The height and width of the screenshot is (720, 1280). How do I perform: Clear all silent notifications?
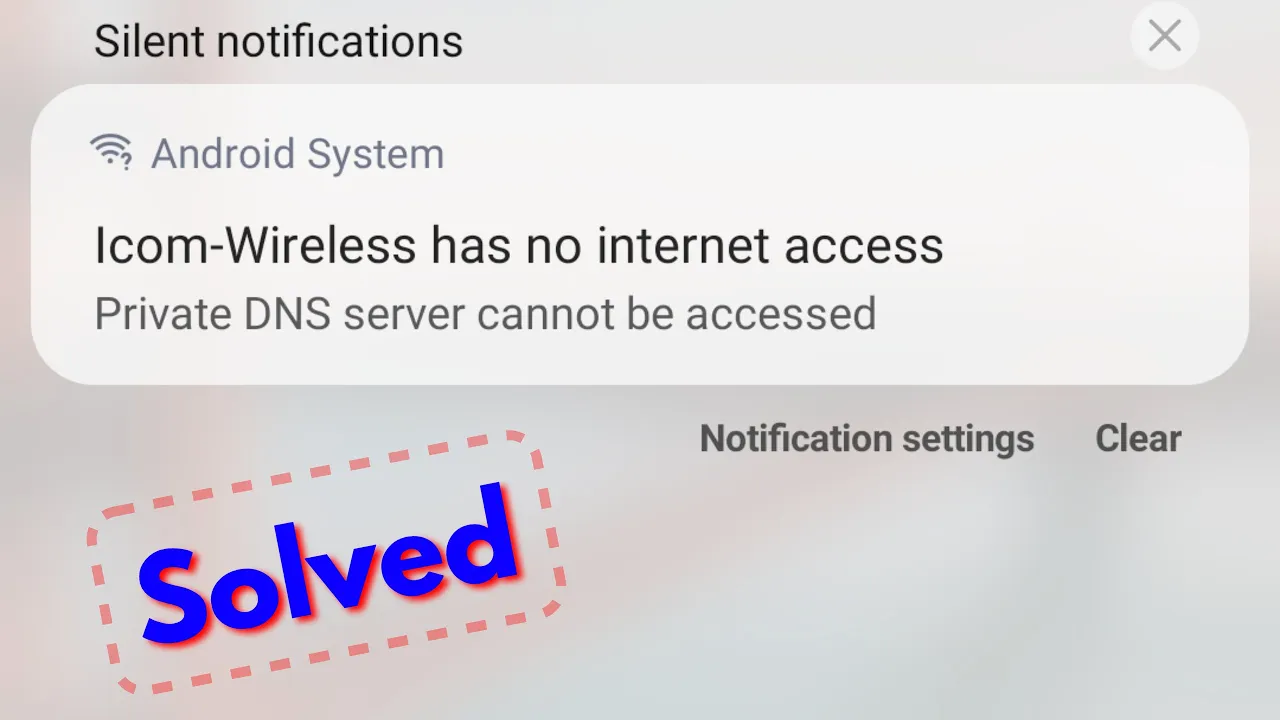pyautogui.click(x=1138, y=438)
